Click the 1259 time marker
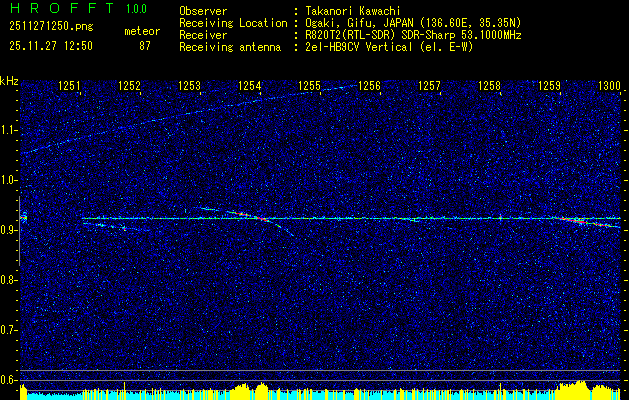The width and height of the screenshot is (629, 400). (549, 85)
